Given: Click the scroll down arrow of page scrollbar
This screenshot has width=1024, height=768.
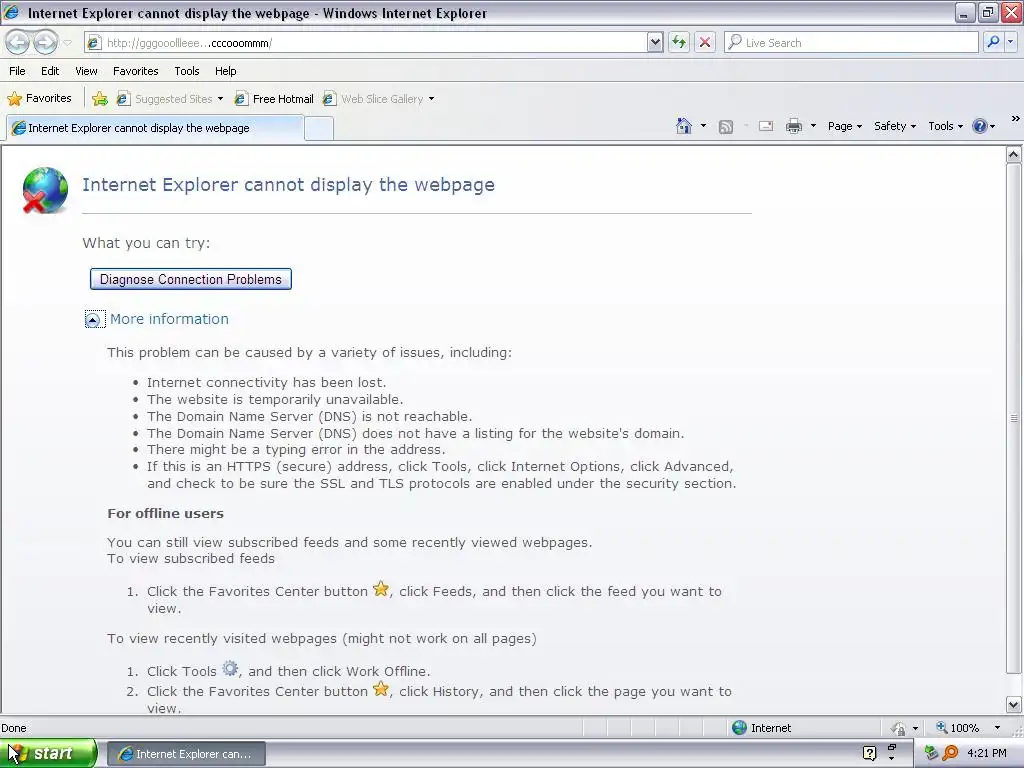Looking at the screenshot, I should click(x=1014, y=704).
